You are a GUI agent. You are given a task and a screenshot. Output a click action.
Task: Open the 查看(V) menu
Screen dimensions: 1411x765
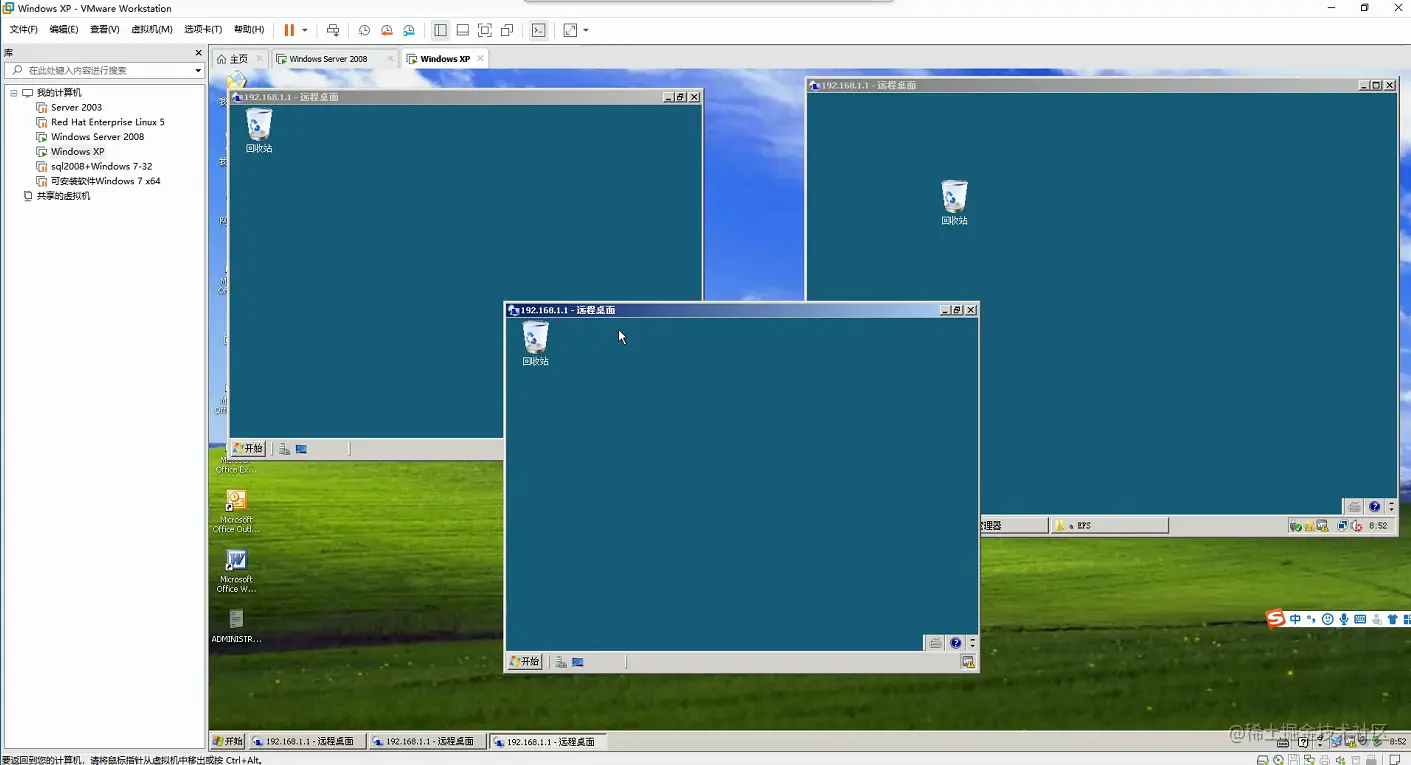point(105,30)
